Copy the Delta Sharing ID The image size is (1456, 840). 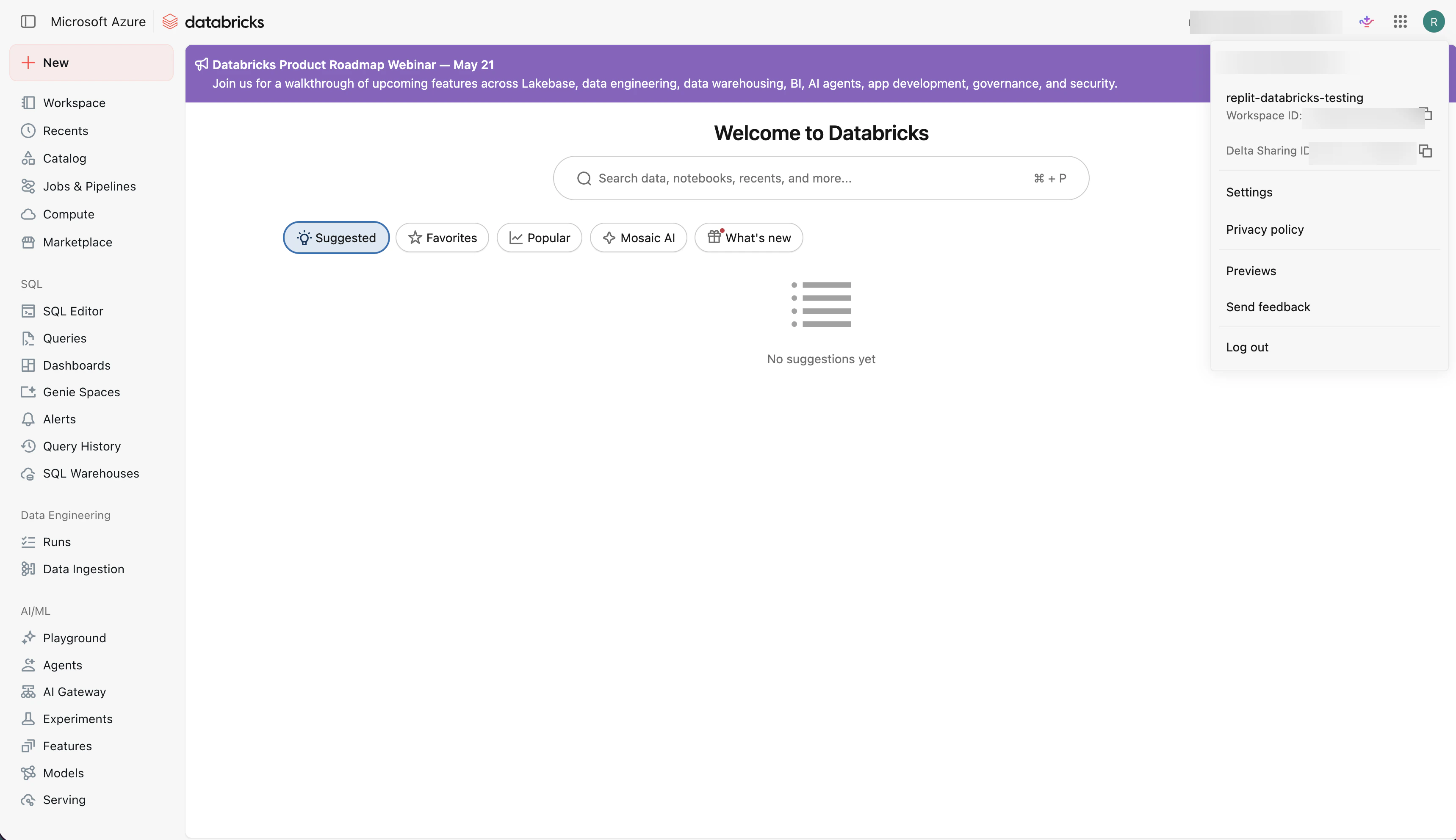click(x=1426, y=151)
